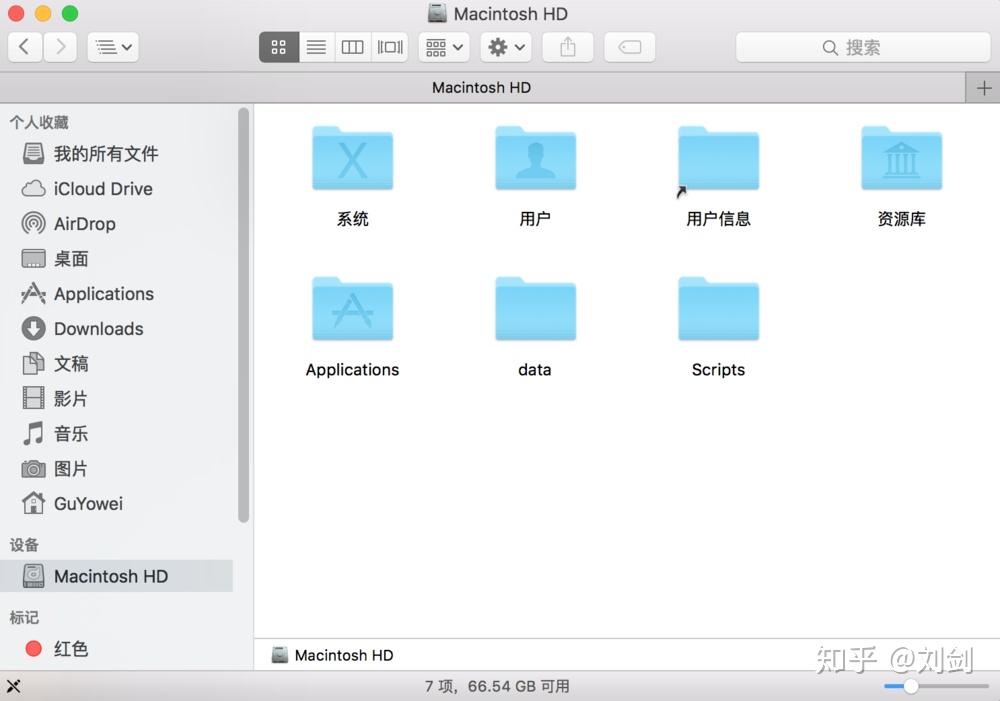Open Downloads from the sidebar
Viewport: 1000px width, 701px height.
96,328
